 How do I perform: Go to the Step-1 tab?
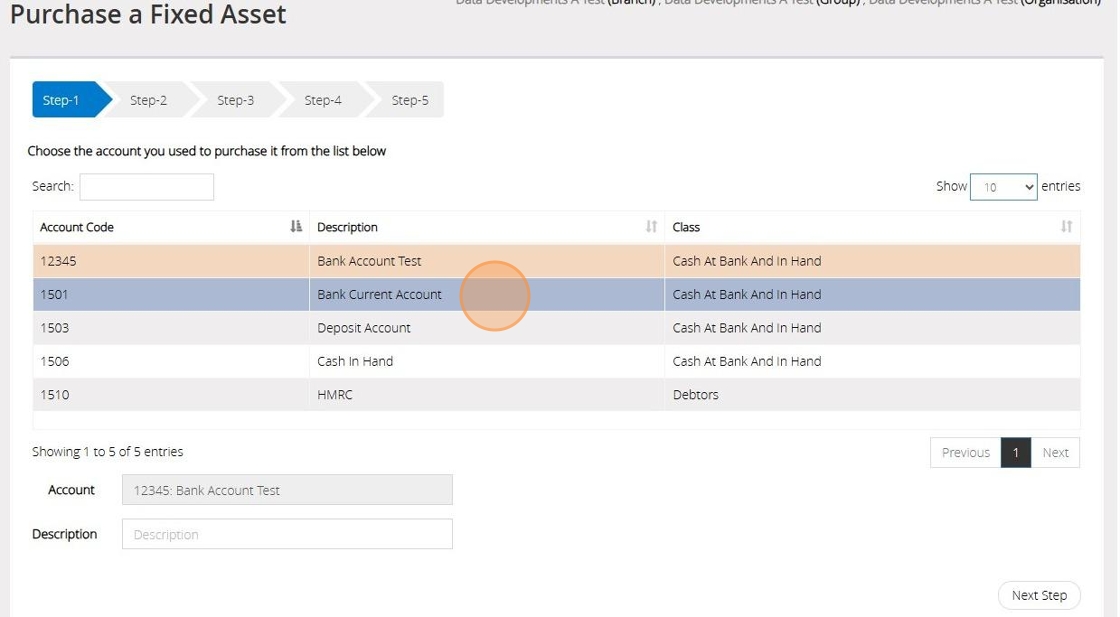pos(62,100)
